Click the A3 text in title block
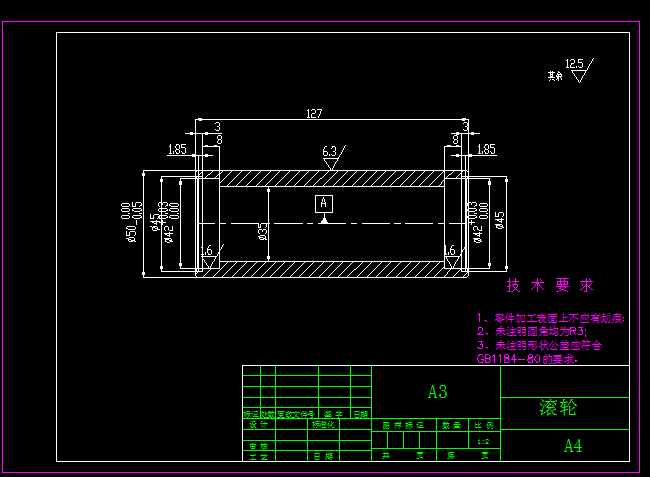 (x=438, y=392)
